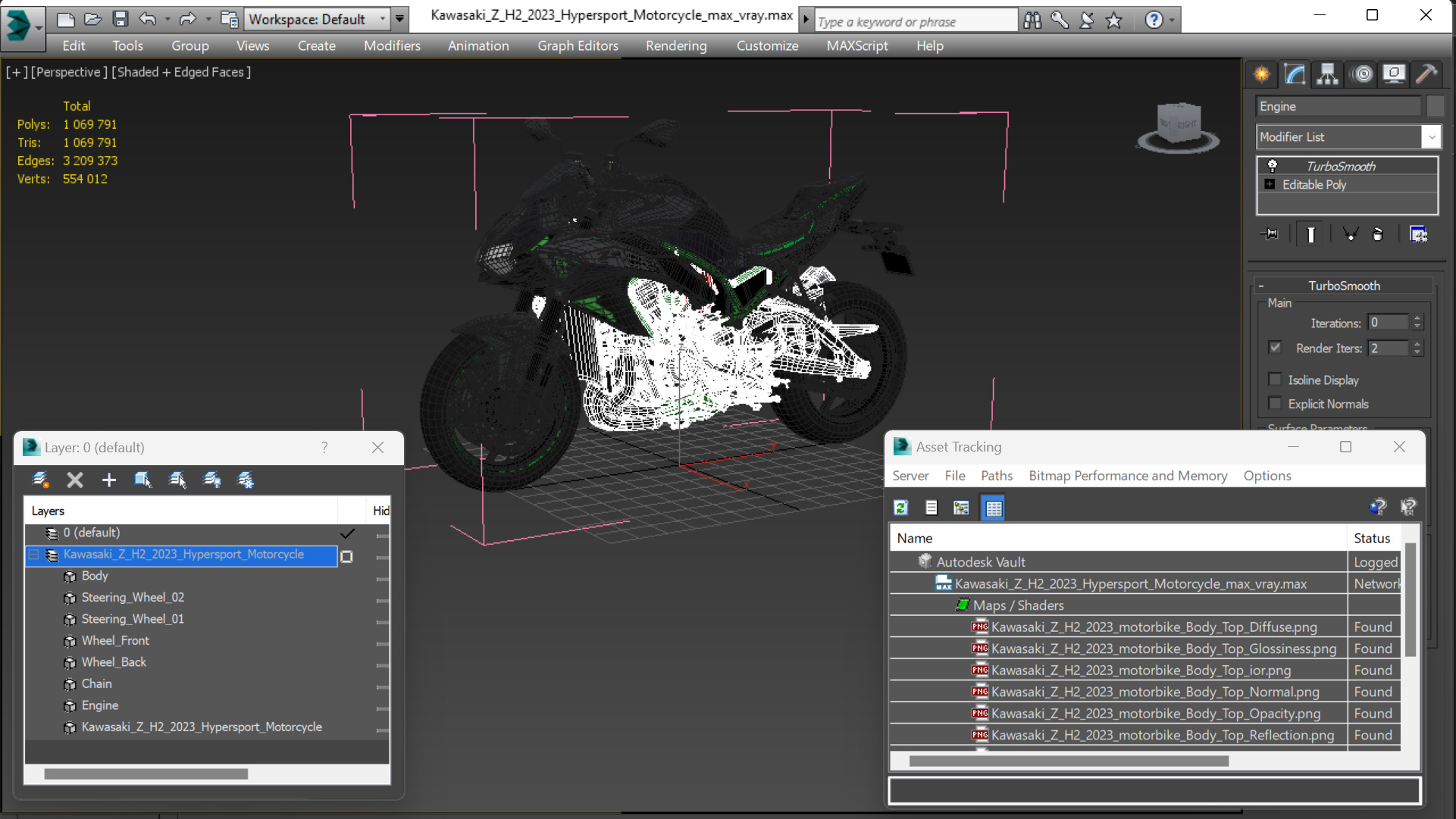This screenshot has height=819, width=1456.
Task: Add new layer with plus icon
Action: [109, 480]
